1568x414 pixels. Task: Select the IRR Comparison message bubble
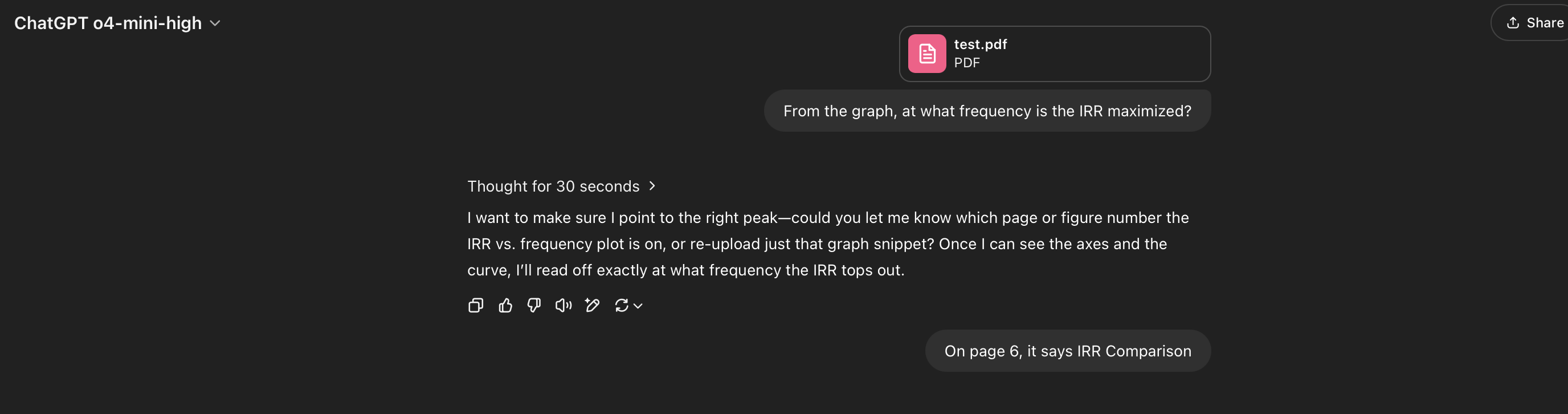[x=1068, y=351]
